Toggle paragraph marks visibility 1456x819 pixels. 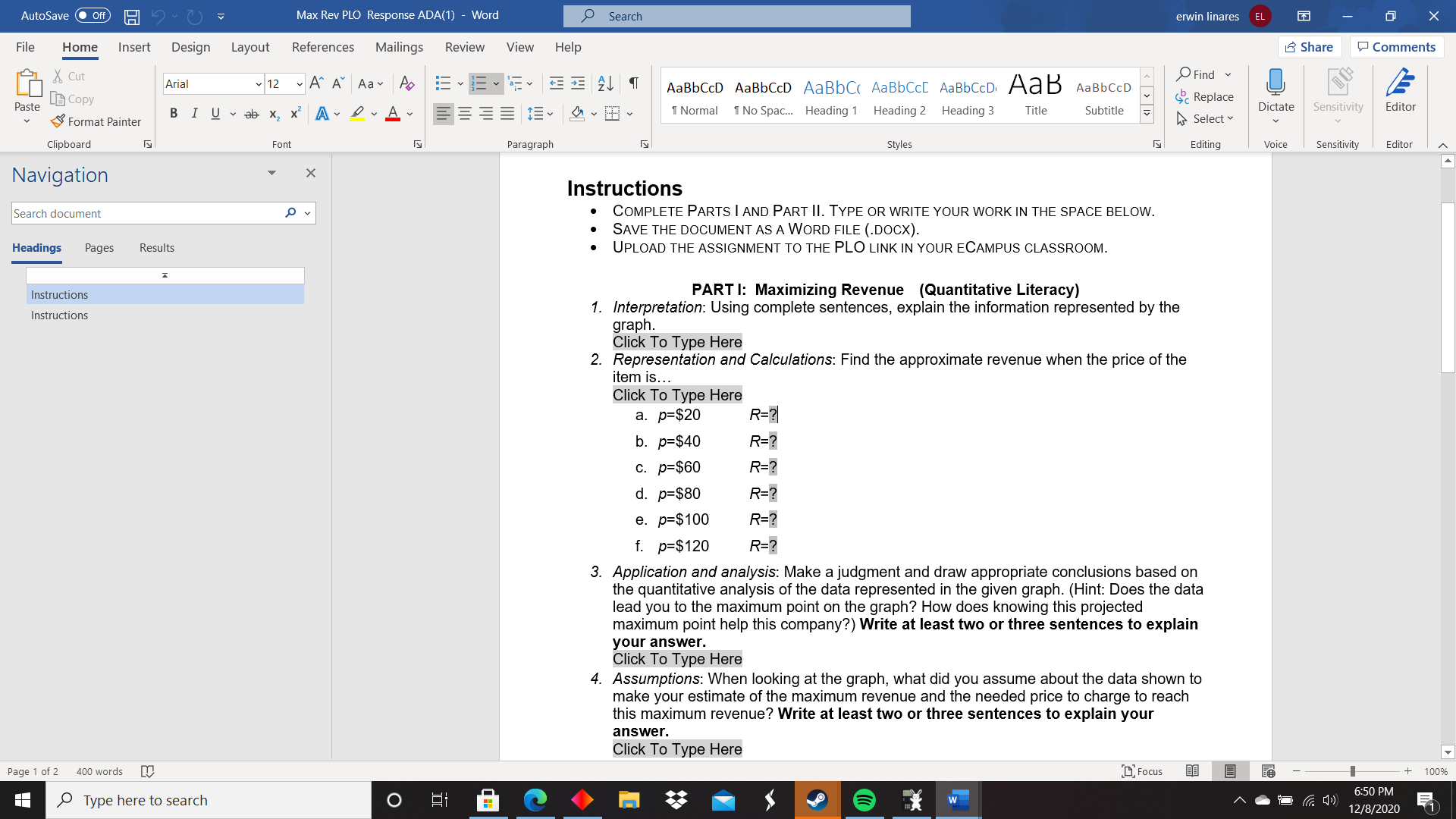pyautogui.click(x=634, y=83)
